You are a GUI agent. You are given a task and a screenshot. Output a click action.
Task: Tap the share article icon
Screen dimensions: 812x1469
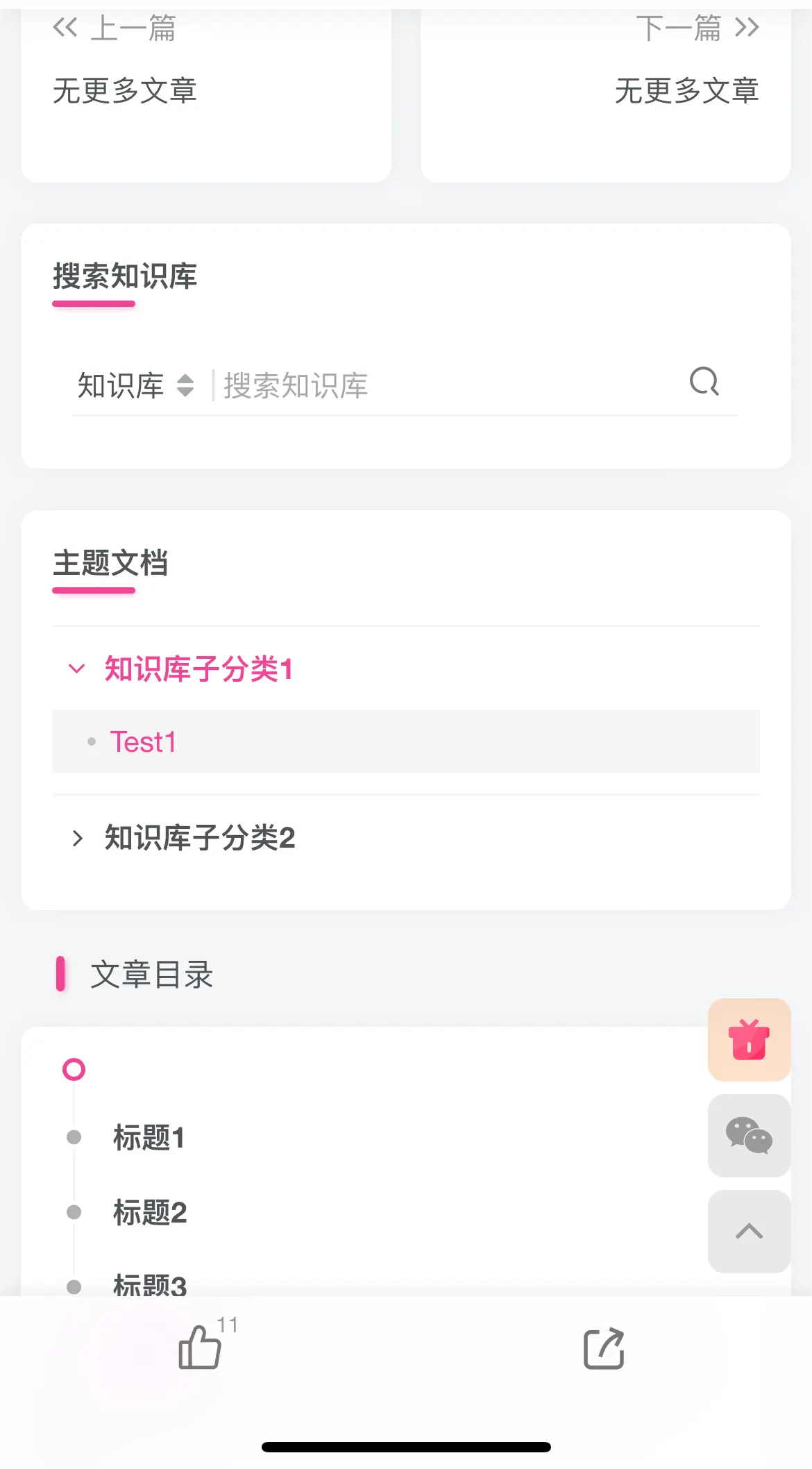[x=604, y=1348]
